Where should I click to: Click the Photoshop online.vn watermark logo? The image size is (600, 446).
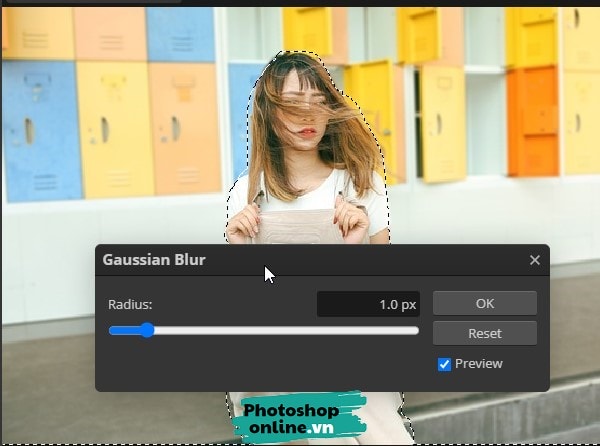(x=290, y=418)
